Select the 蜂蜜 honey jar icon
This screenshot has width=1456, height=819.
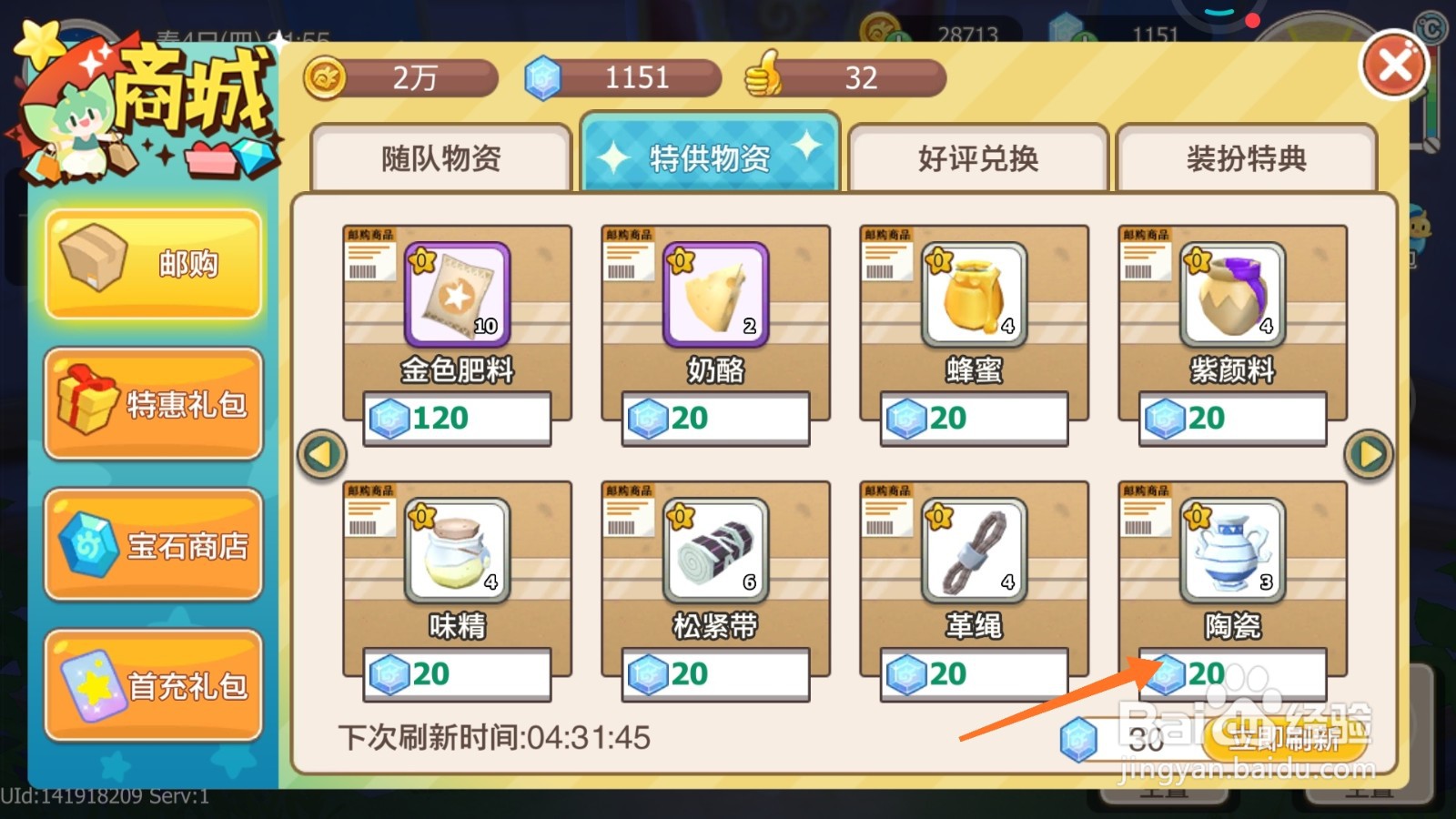974,294
